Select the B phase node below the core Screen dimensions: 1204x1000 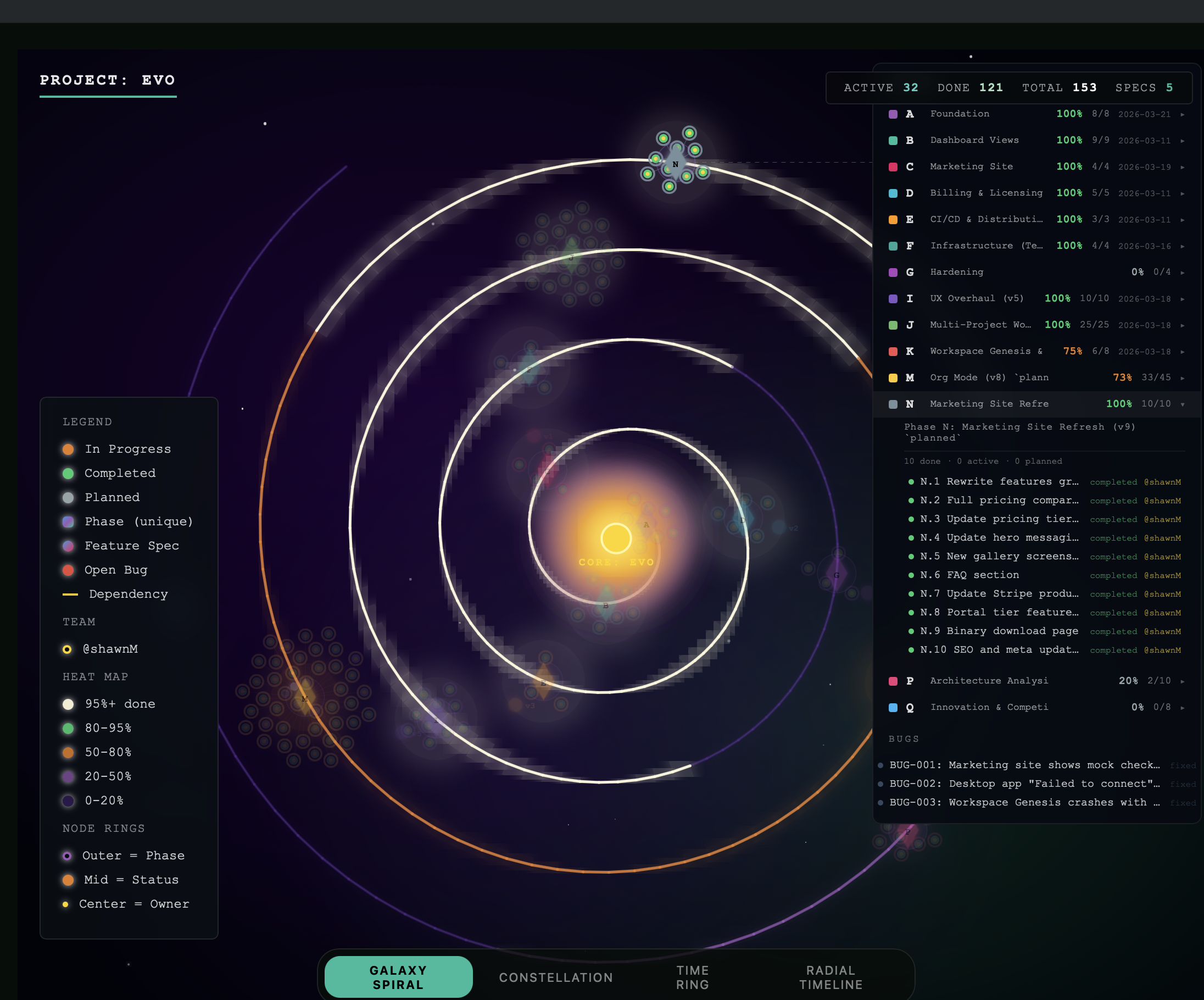click(x=606, y=604)
